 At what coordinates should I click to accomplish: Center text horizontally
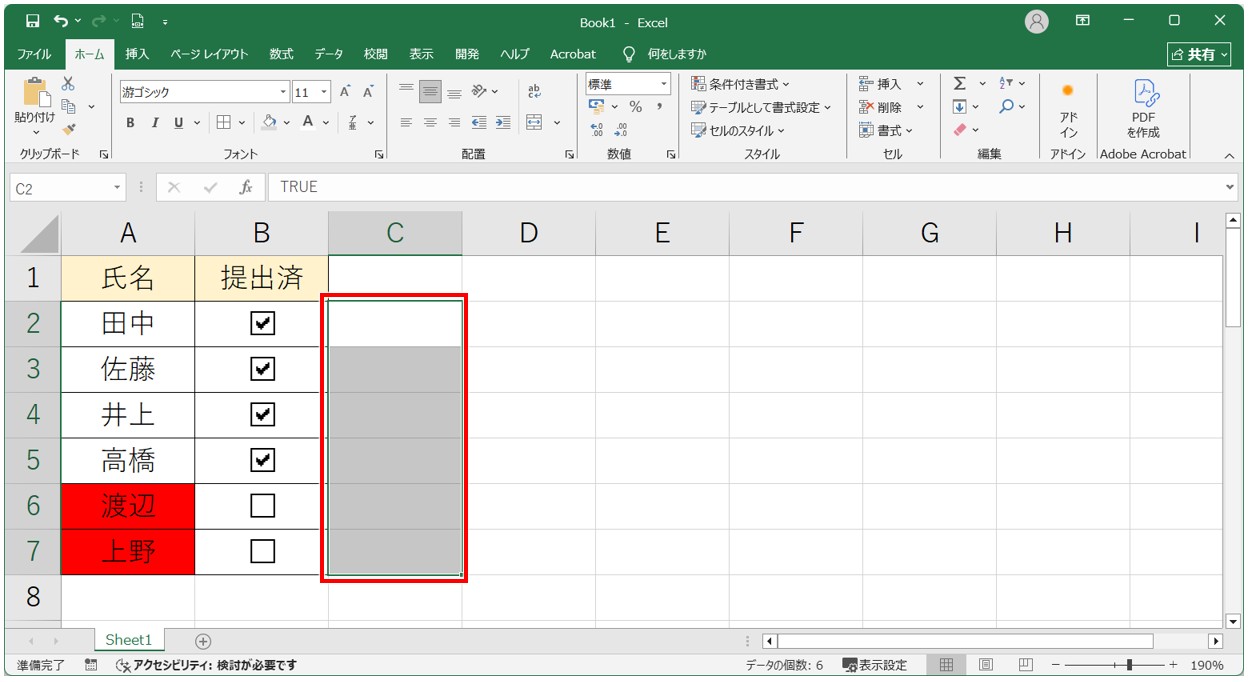pyautogui.click(x=430, y=123)
